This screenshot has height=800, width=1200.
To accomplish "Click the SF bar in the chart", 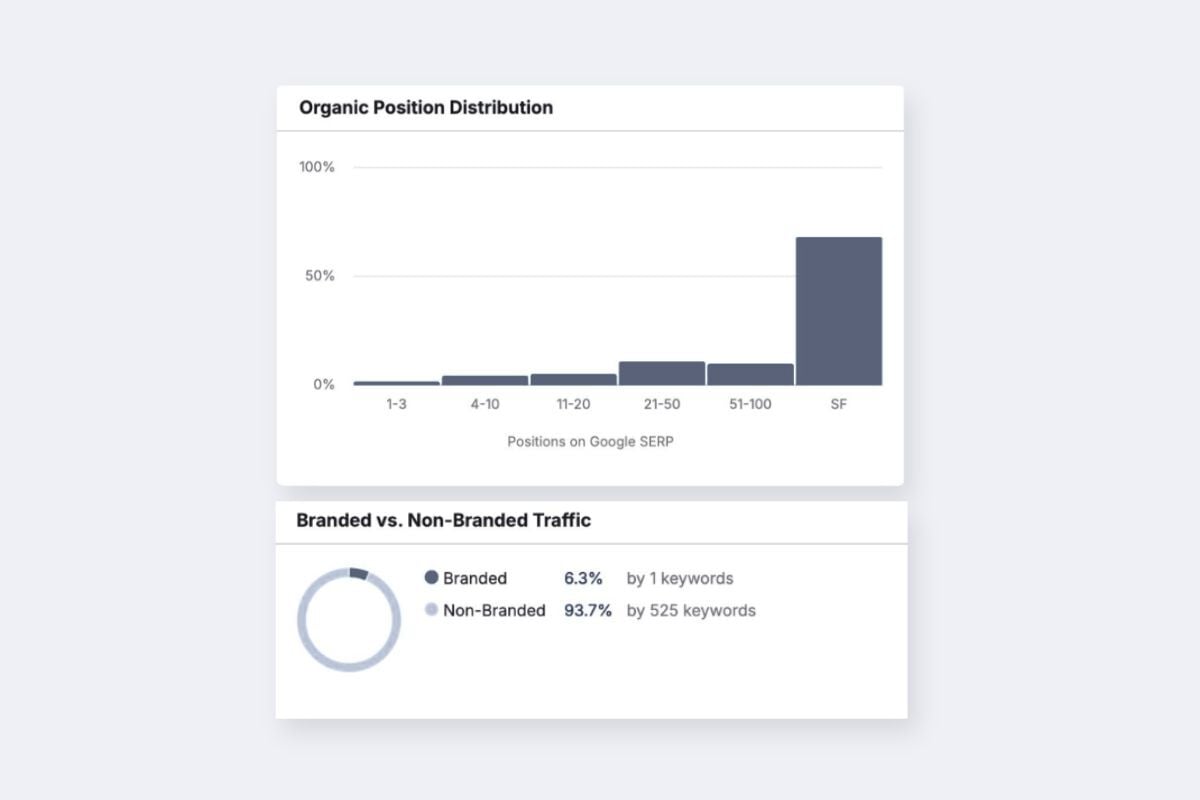I will (x=839, y=311).
